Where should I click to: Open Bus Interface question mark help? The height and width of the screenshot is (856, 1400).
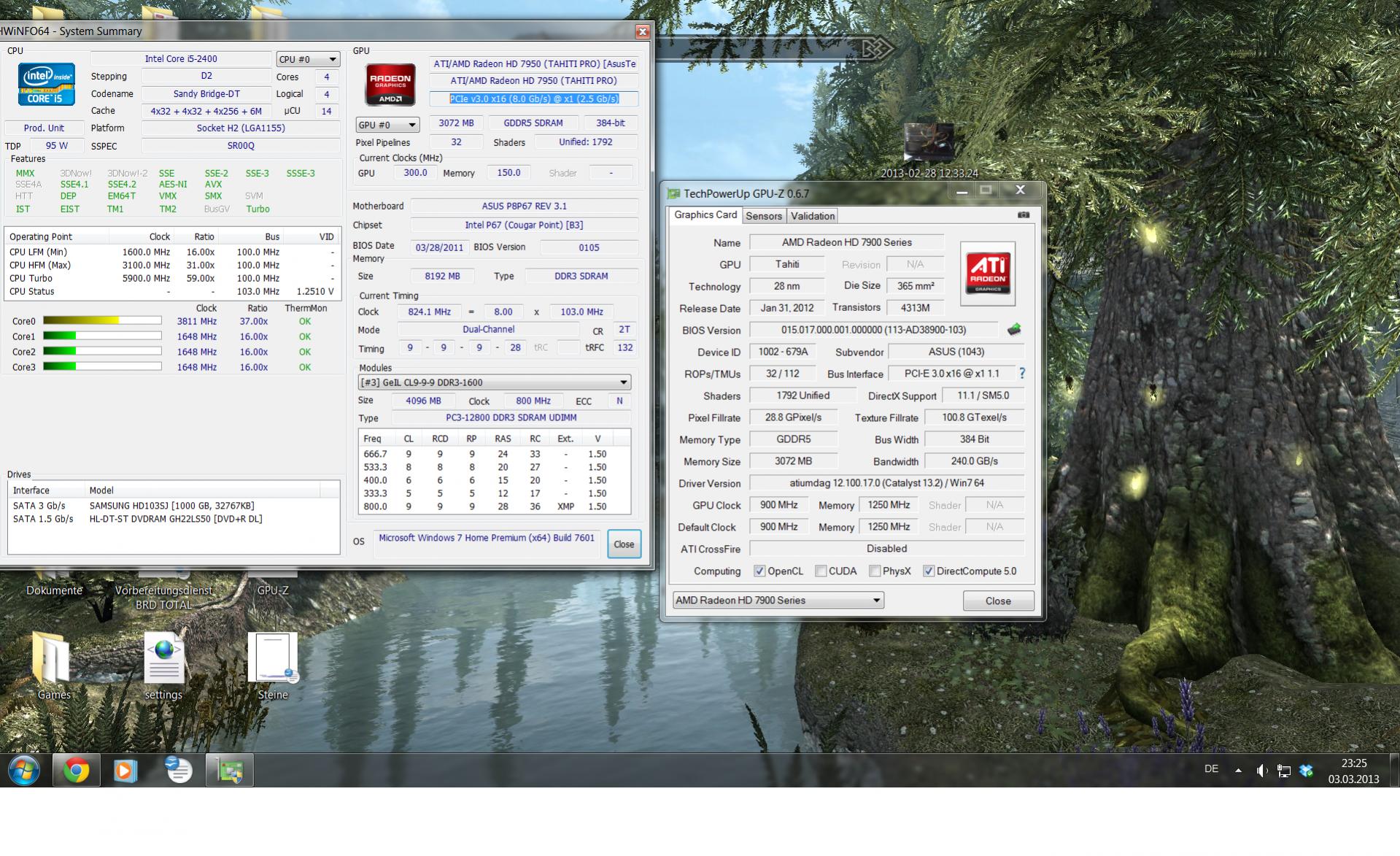1022,374
